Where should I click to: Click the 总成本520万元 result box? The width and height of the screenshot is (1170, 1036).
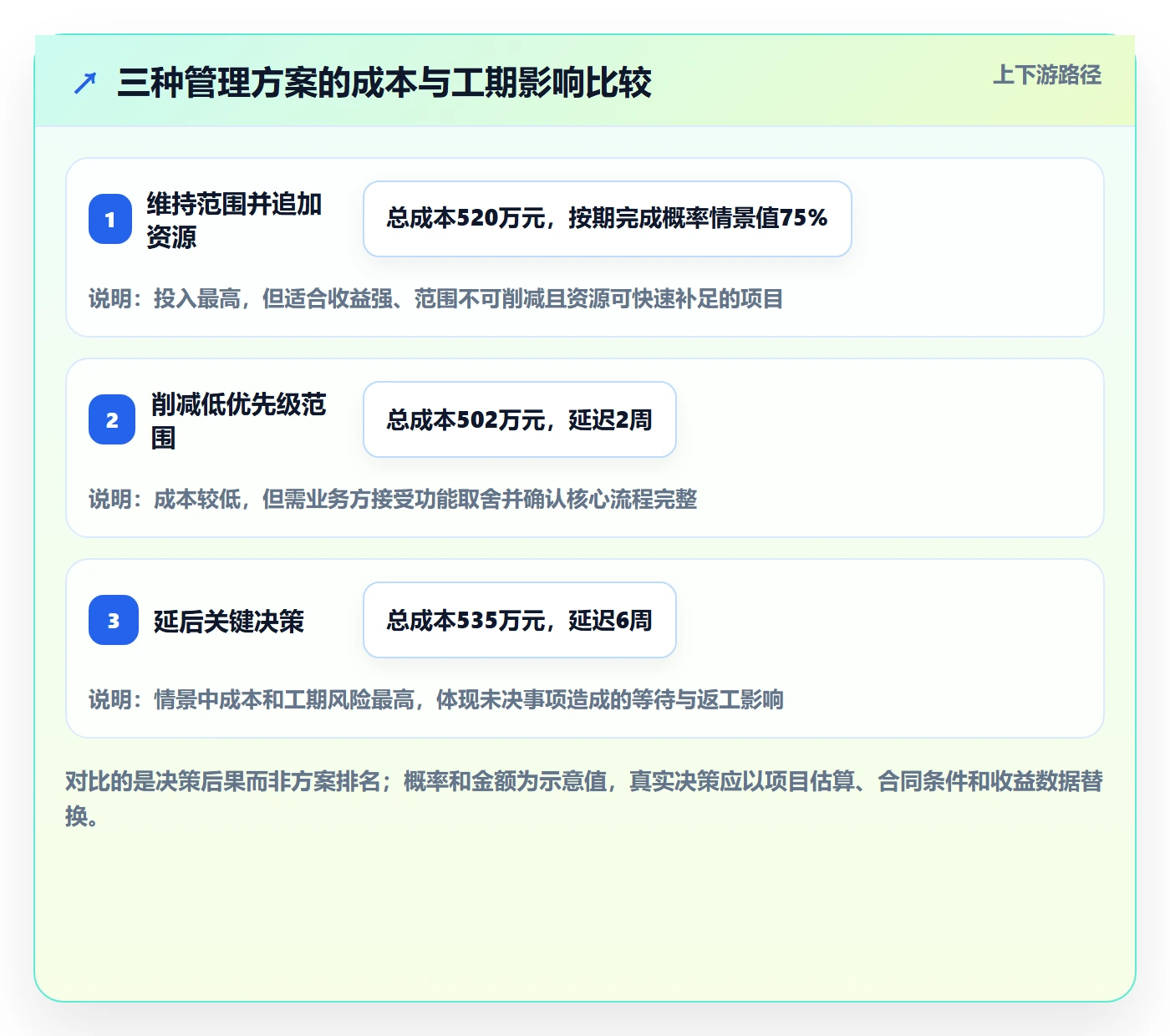pyautogui.click(x=608, y=219)
